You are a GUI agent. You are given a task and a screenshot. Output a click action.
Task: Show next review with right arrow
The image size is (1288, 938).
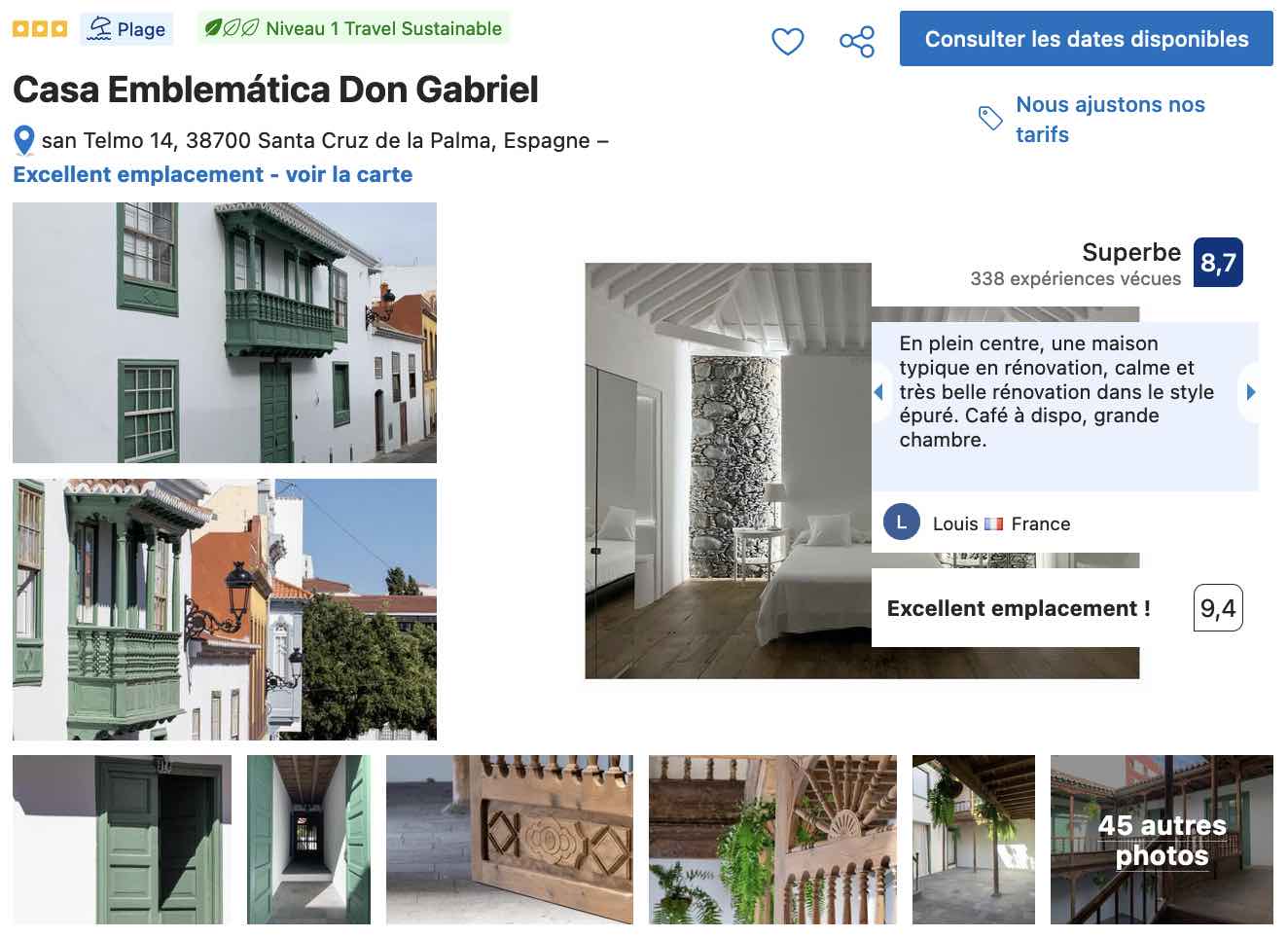1250,392
